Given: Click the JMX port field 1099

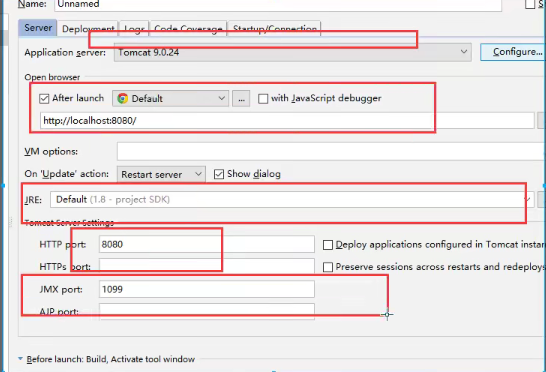Looking at the screenshot, I should pos(207,289).
